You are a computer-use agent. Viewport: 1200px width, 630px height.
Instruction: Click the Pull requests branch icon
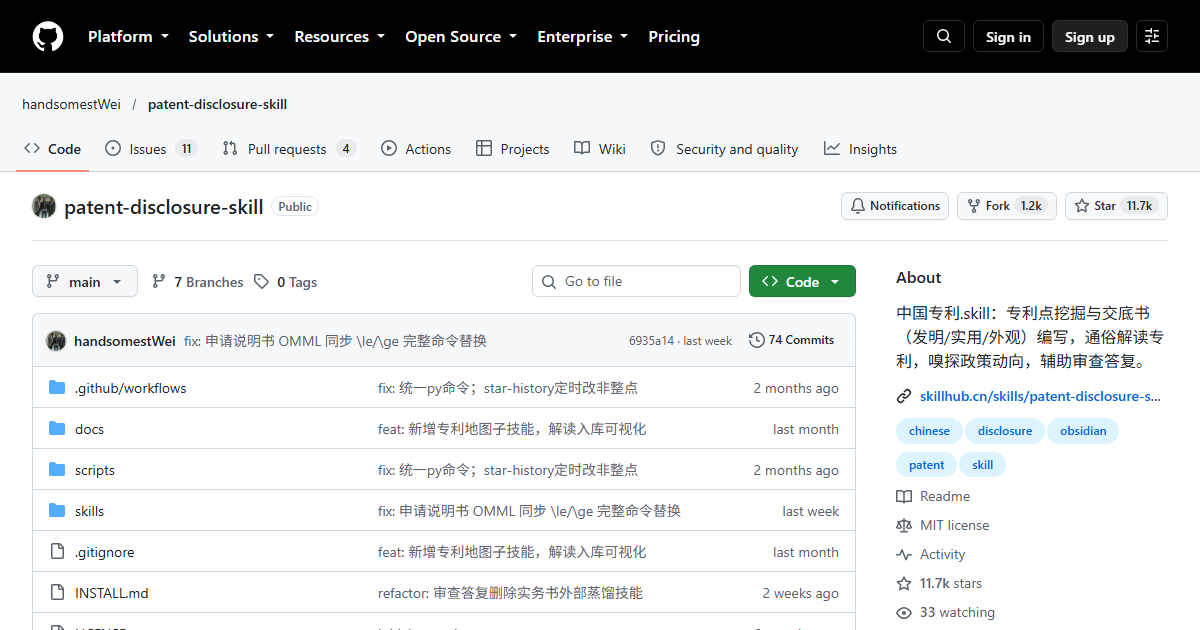[230, 148]
